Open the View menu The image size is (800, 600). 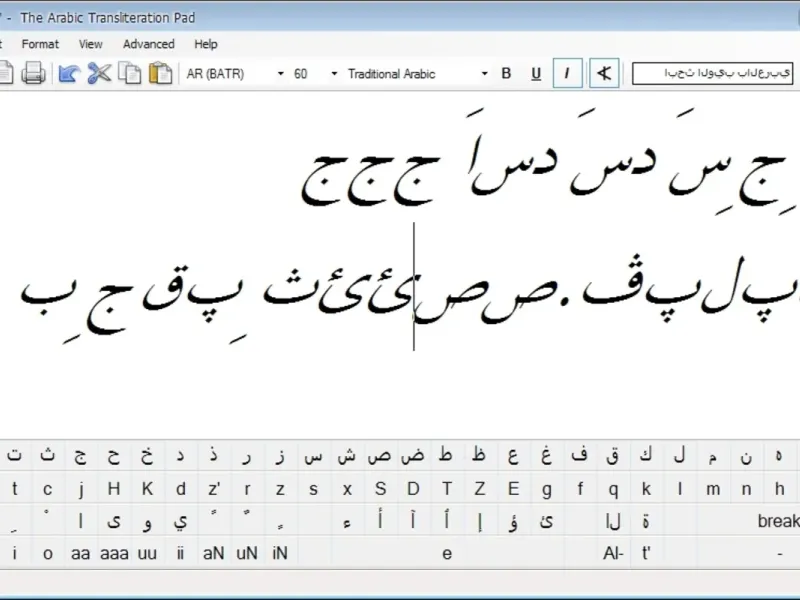(91, 44)
